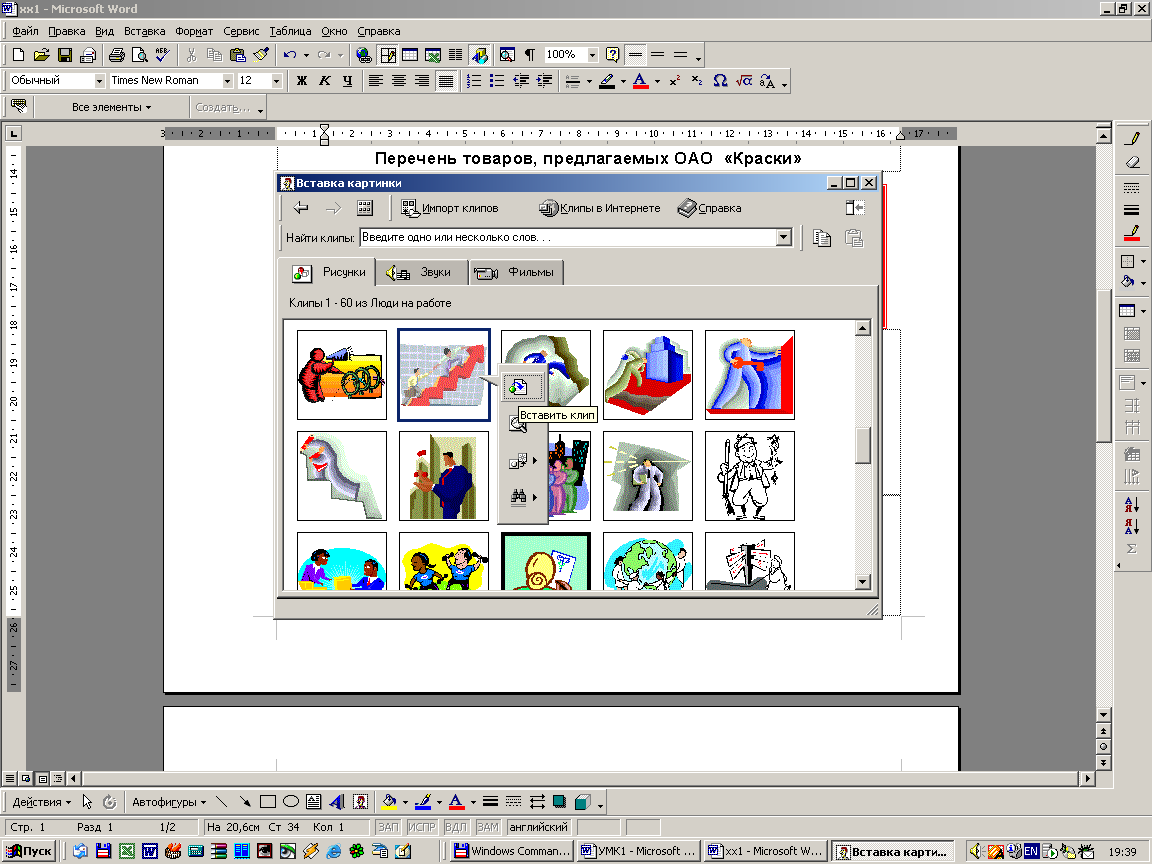This screenshot has height=864, width=1152.
Task: Click the font color A icon in formatting toolbar
Action: point(641,81)
